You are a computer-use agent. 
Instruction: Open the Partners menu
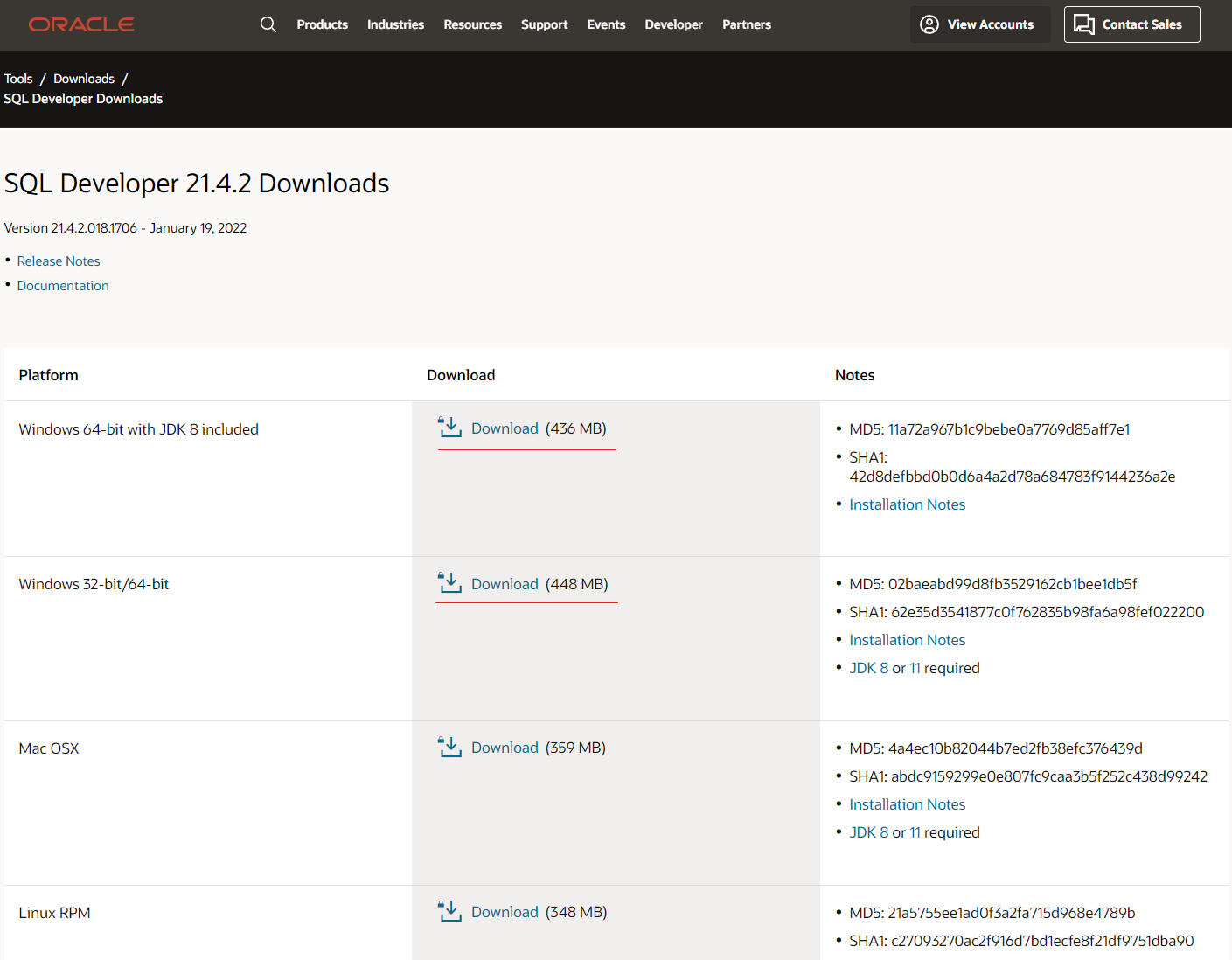click(747, 24)
